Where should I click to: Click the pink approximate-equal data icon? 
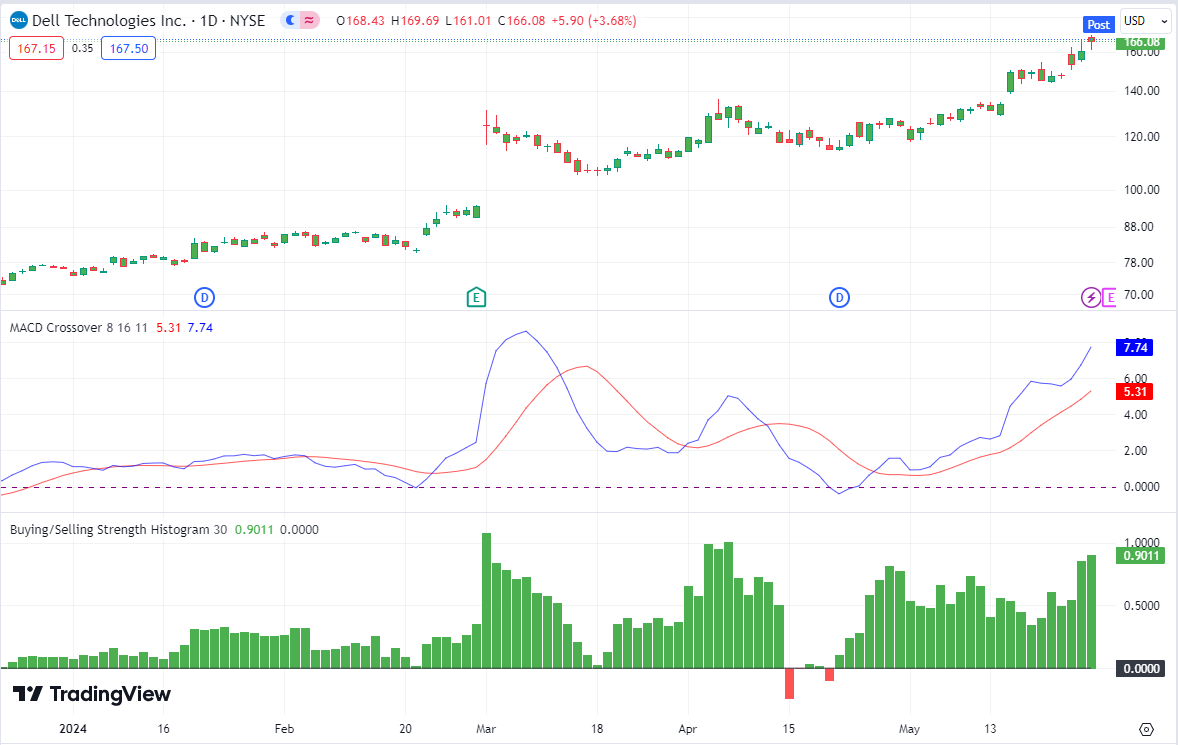[309, 20]
